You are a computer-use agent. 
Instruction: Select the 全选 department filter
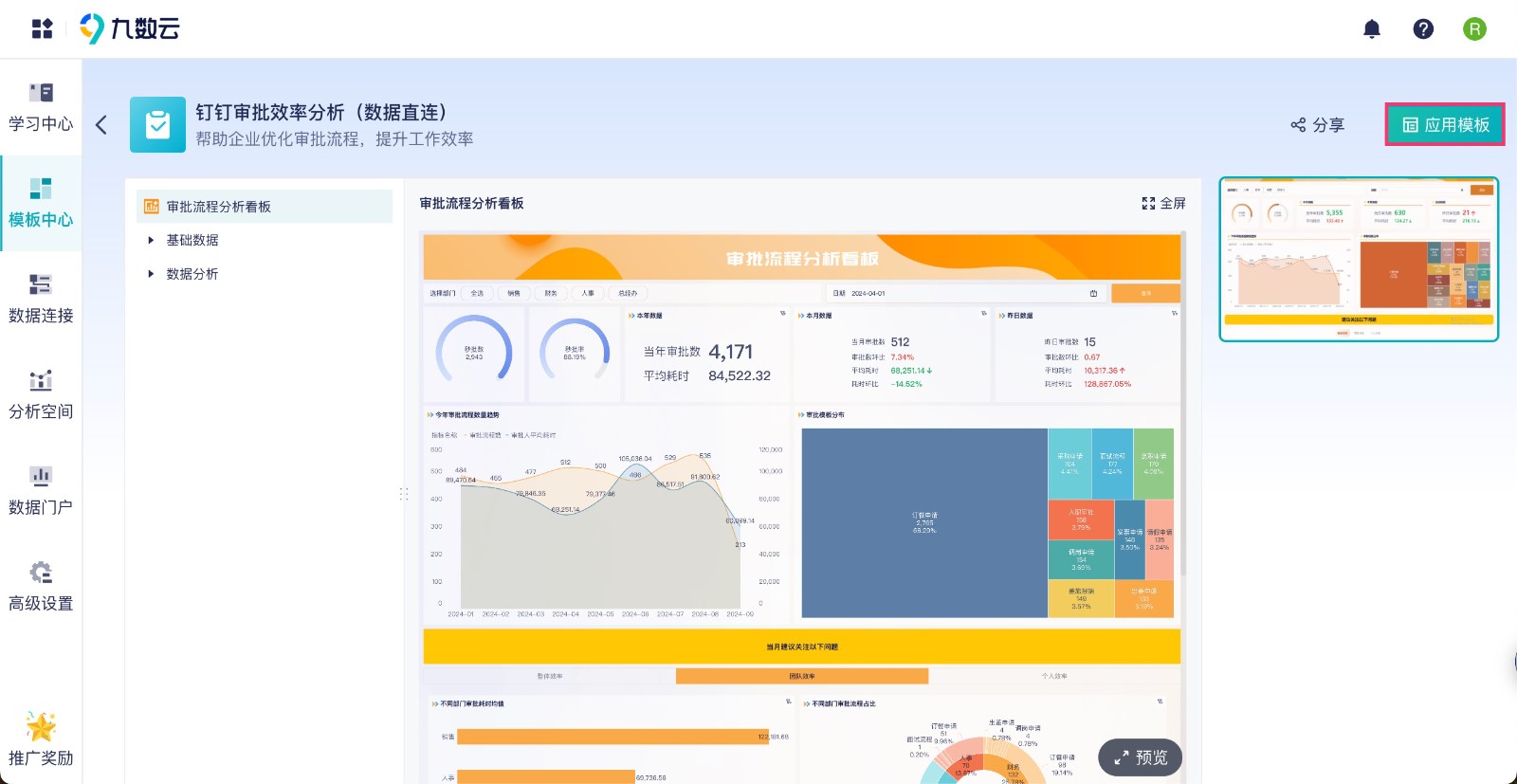477,293
